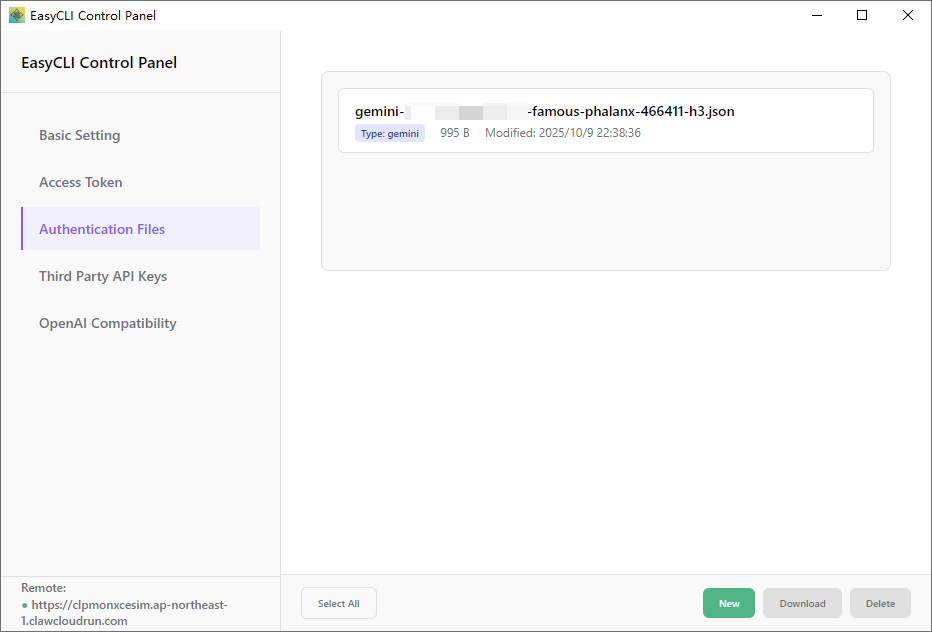Minimize the EasyCLI Control Panel window

[816, 15]
